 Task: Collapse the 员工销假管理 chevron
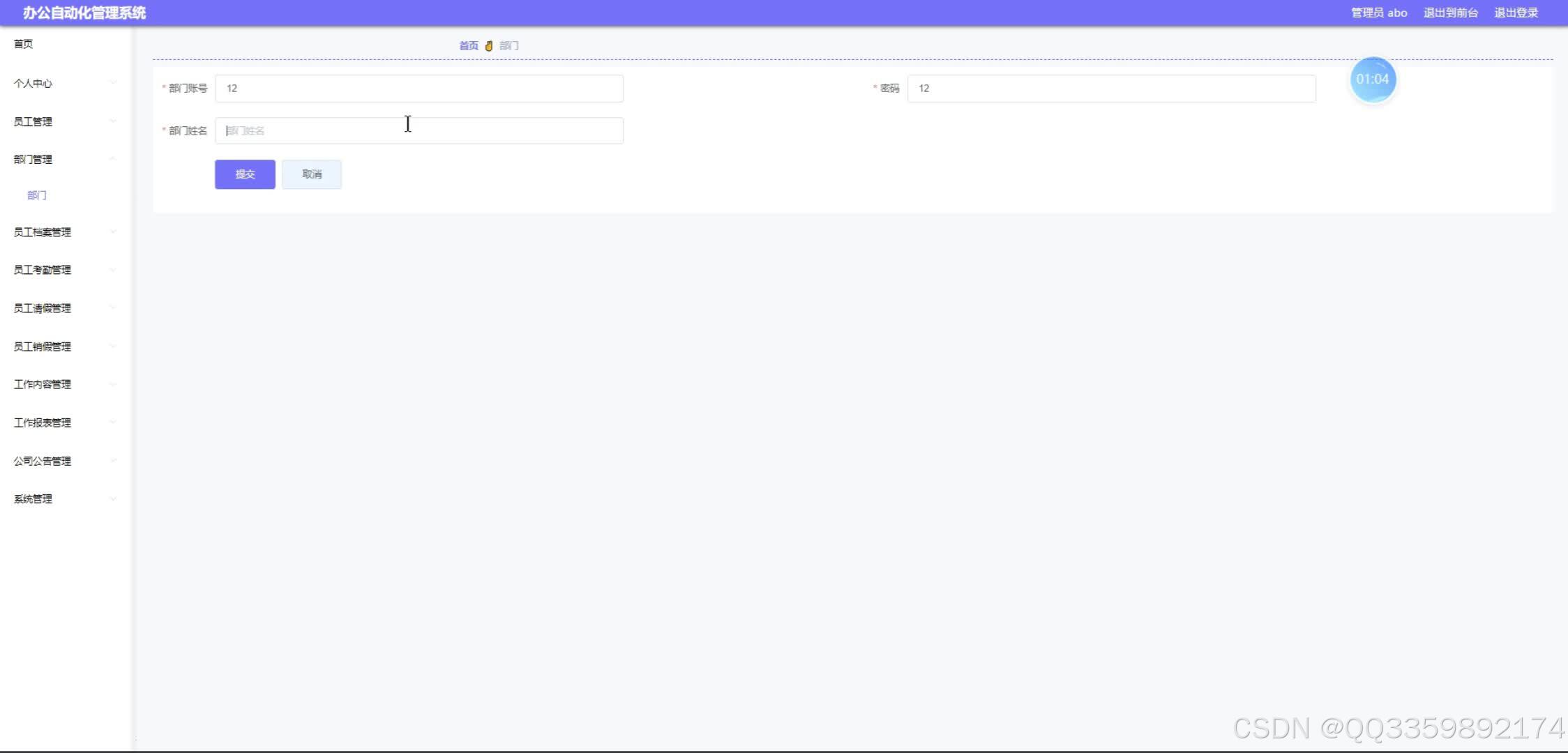coord(114,346)
